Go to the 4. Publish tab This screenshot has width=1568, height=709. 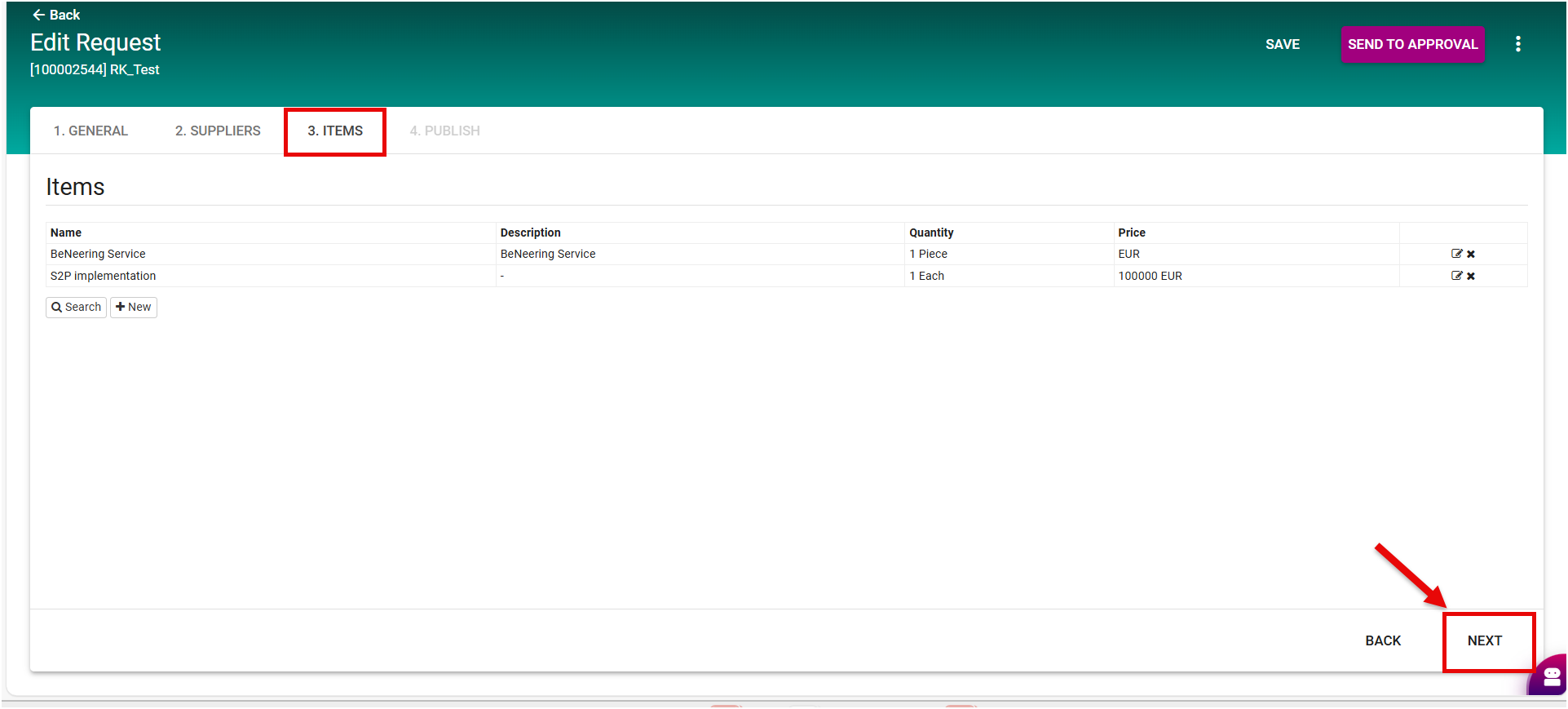444,131
